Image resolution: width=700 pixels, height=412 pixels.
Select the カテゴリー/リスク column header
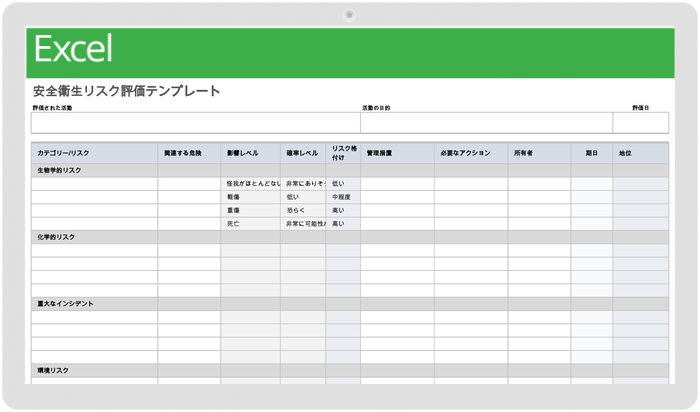pyautogui.click(x=94, y=153)
